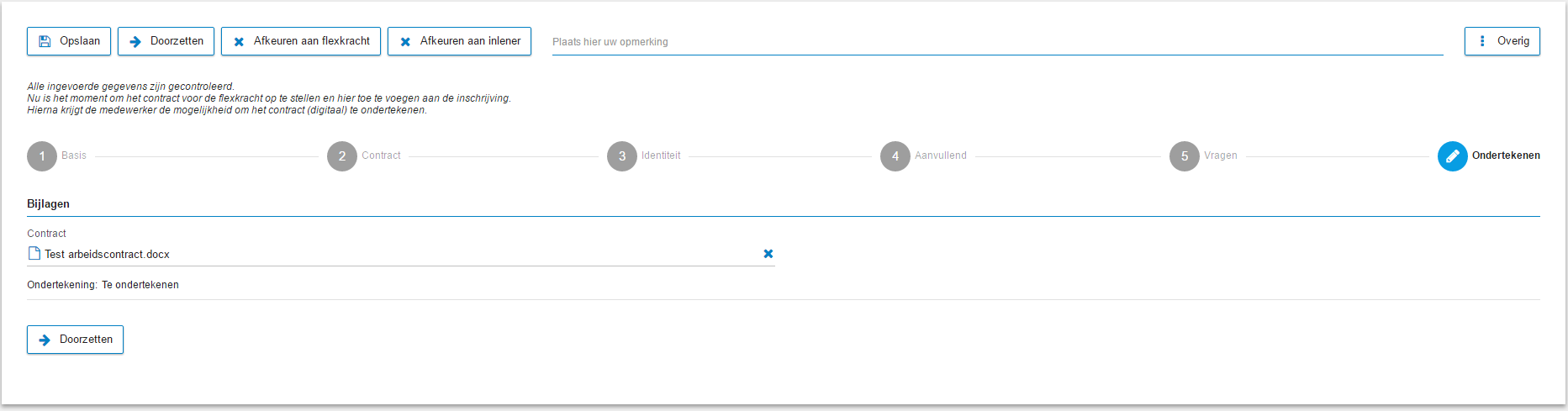Click the top Doorzetten button
Image resolution: width=1568 pixels, height=411 pixels.
[x=166, y=41]
